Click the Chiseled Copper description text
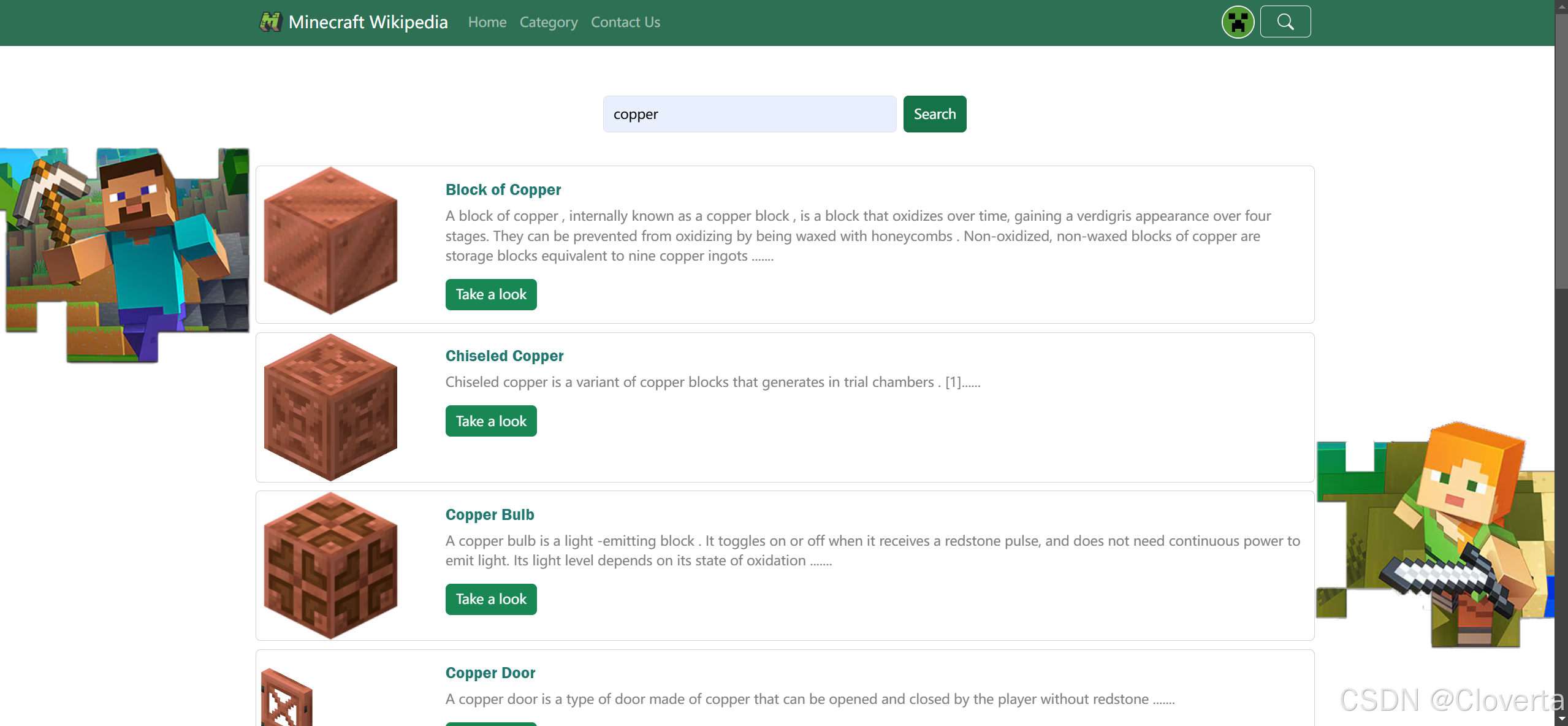The width and height of the screenshot is (1568, 726). click(713, 382)
